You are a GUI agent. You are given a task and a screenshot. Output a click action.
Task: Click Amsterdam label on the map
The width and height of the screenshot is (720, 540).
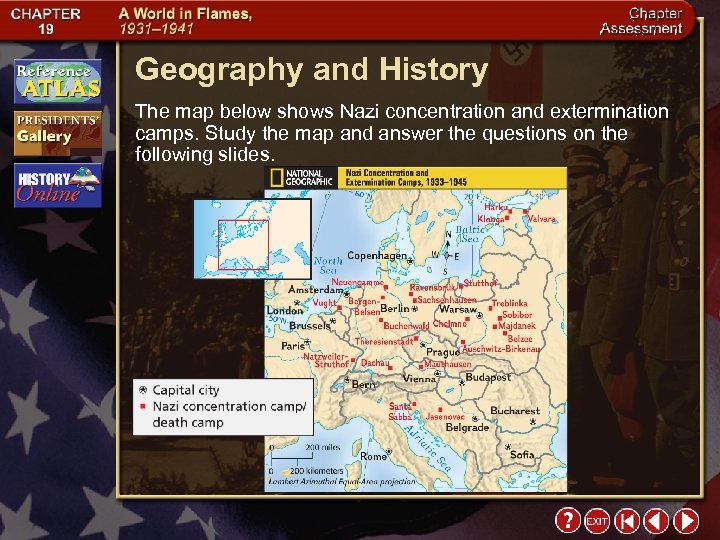(x=315, y=290)
